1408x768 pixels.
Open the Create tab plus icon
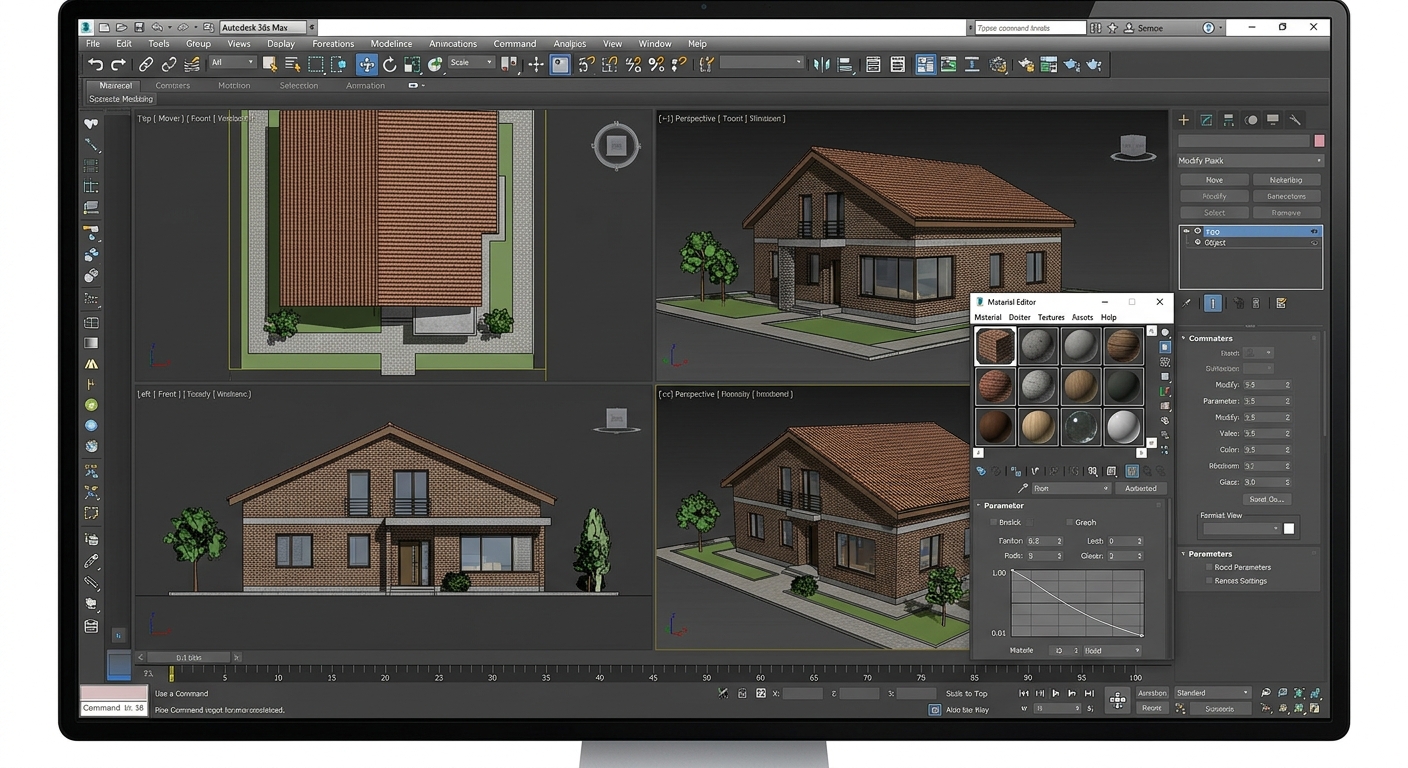pos(1184,120)
